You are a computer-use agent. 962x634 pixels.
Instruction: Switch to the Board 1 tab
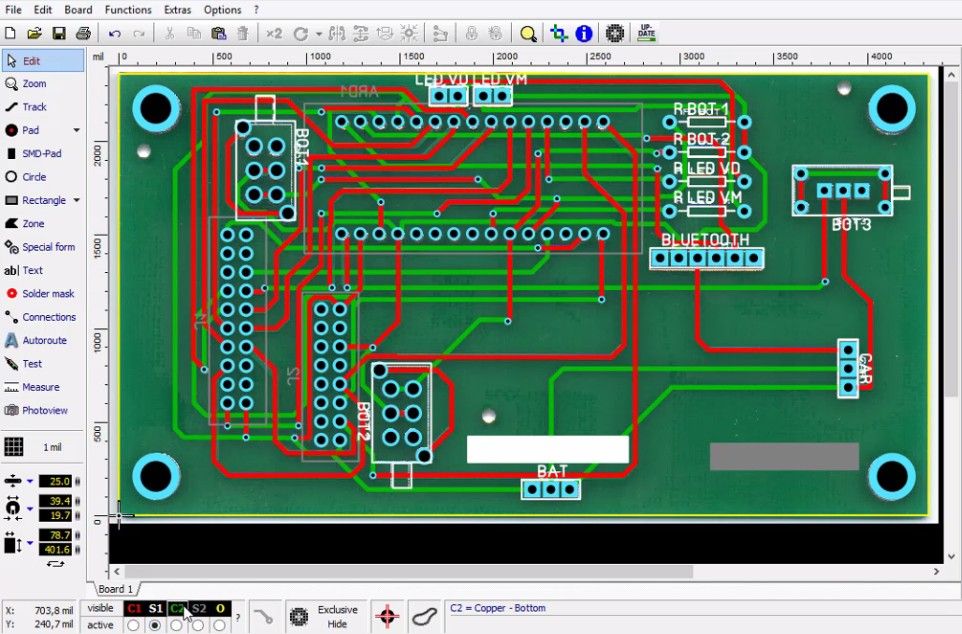click(x=115, y=589)
